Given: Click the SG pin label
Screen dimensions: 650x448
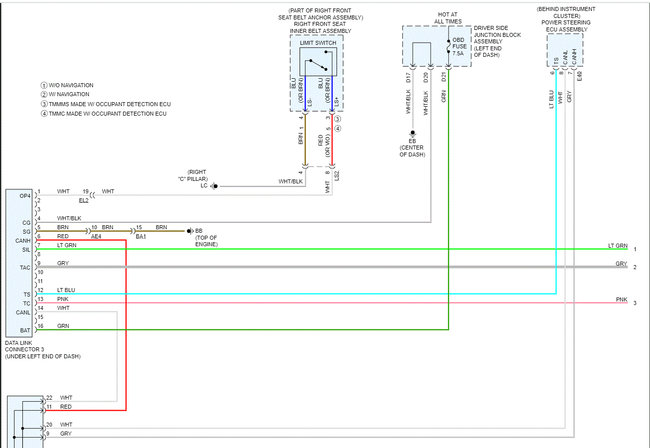Looking at the screenshot, I should (x=27, y=232).
